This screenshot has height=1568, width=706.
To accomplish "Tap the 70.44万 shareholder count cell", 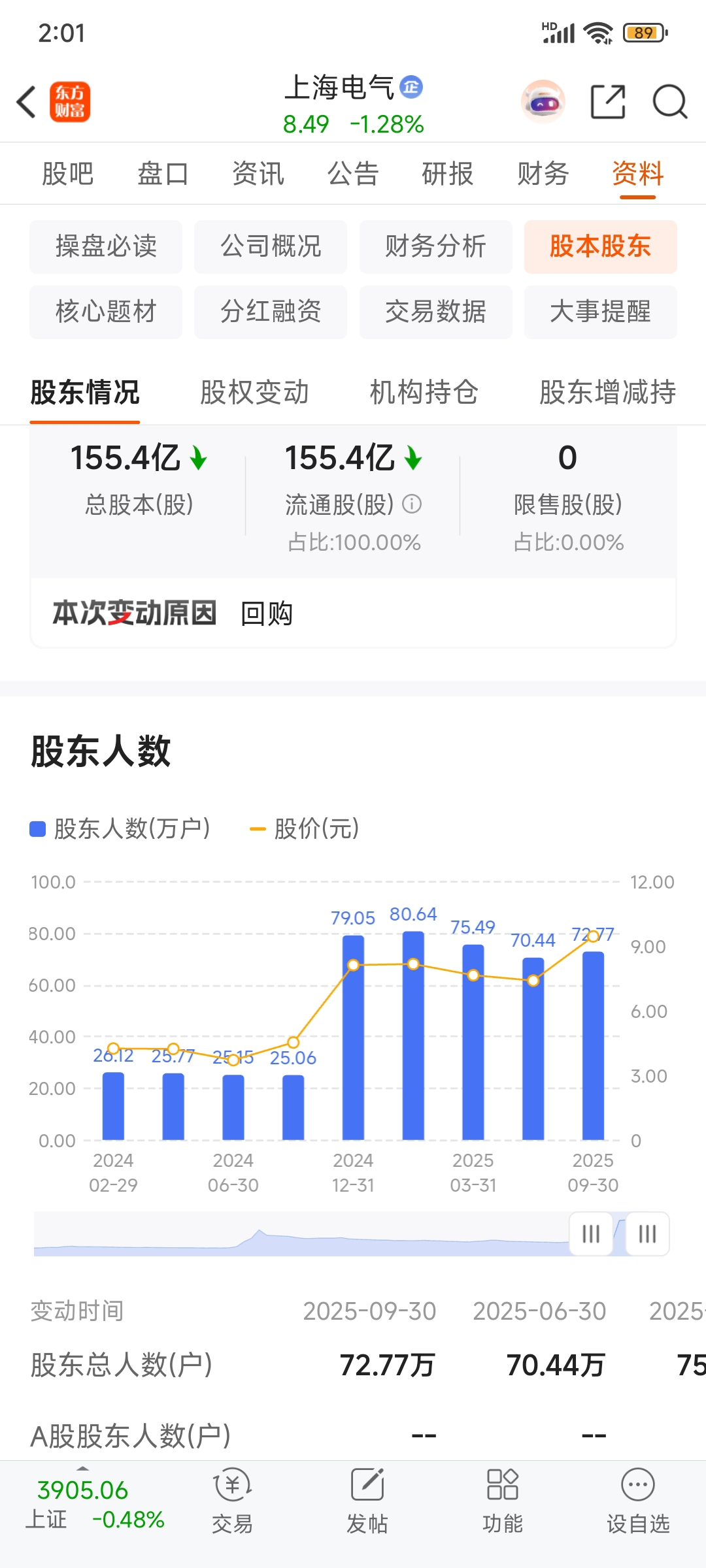I will tap(556, 1365).
